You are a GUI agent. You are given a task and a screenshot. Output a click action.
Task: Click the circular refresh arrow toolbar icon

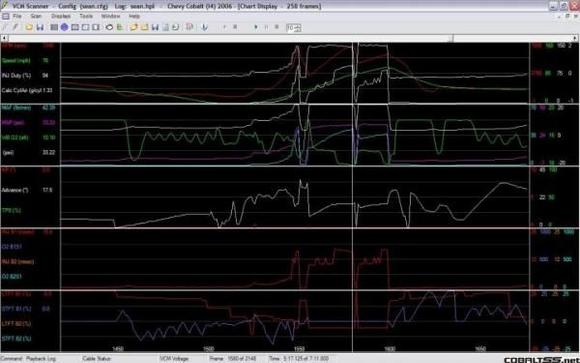[x=175, y=27]
